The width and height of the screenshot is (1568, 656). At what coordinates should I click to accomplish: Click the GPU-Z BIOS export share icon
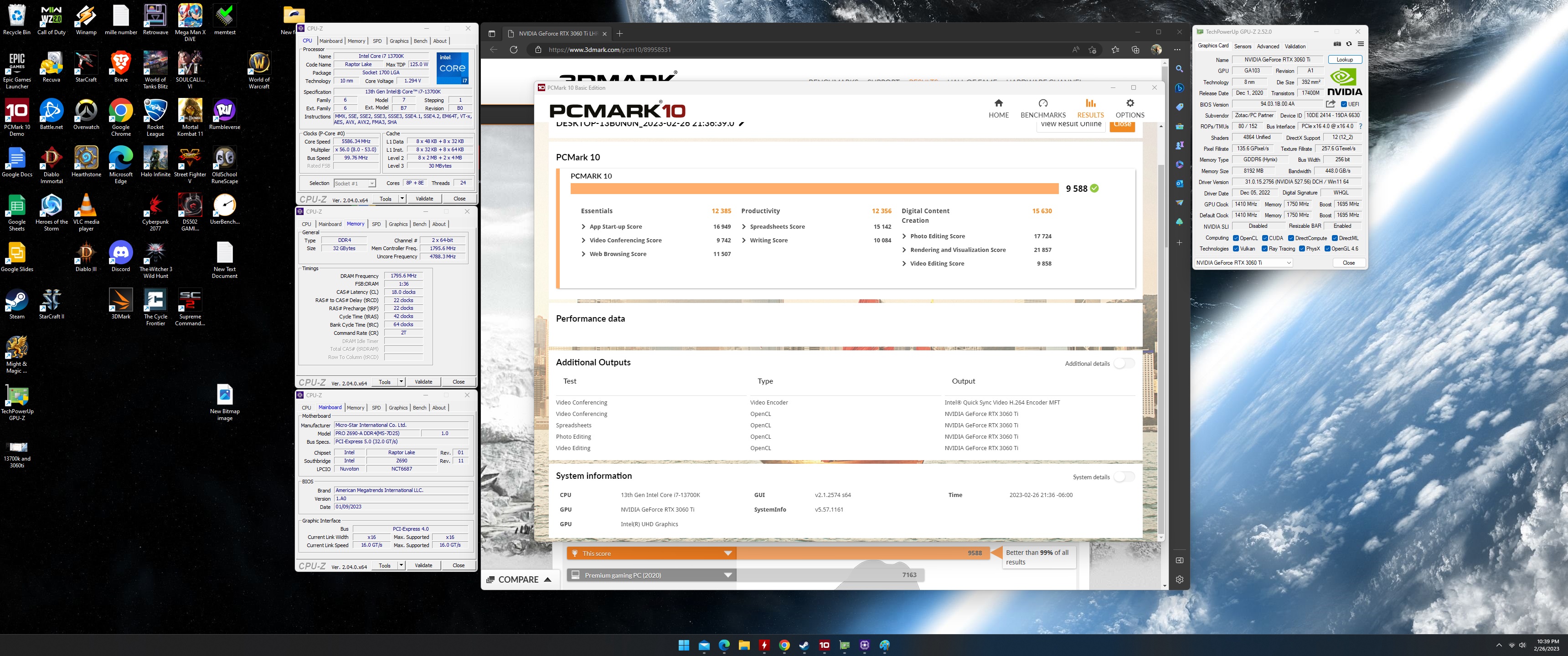click(1331, 104)
